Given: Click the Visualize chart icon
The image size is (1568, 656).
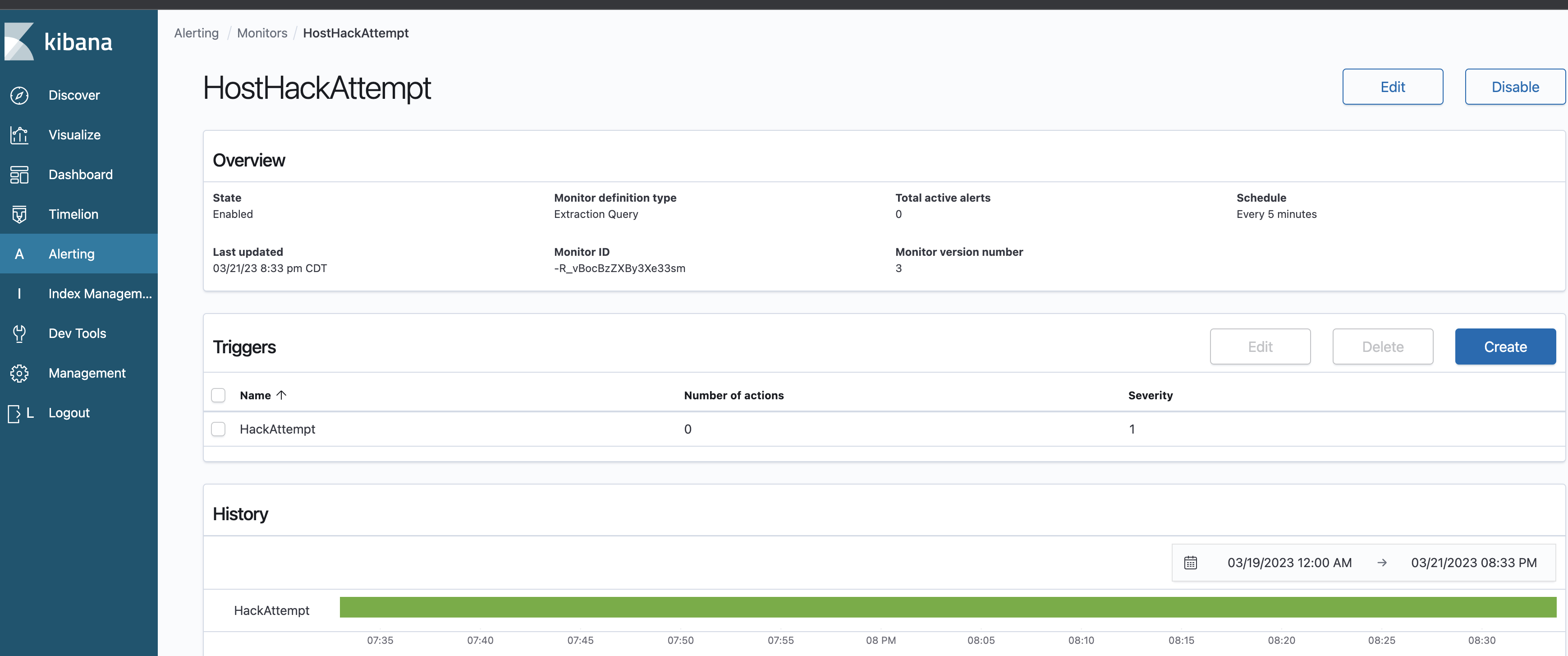Looking at the screenshot, I should point(19,135).
